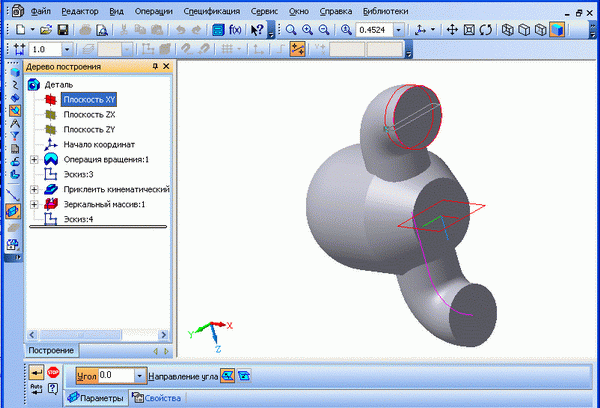
Task: Open the zoom scale 0.4524 dropdown
Action: click(400, 29)
